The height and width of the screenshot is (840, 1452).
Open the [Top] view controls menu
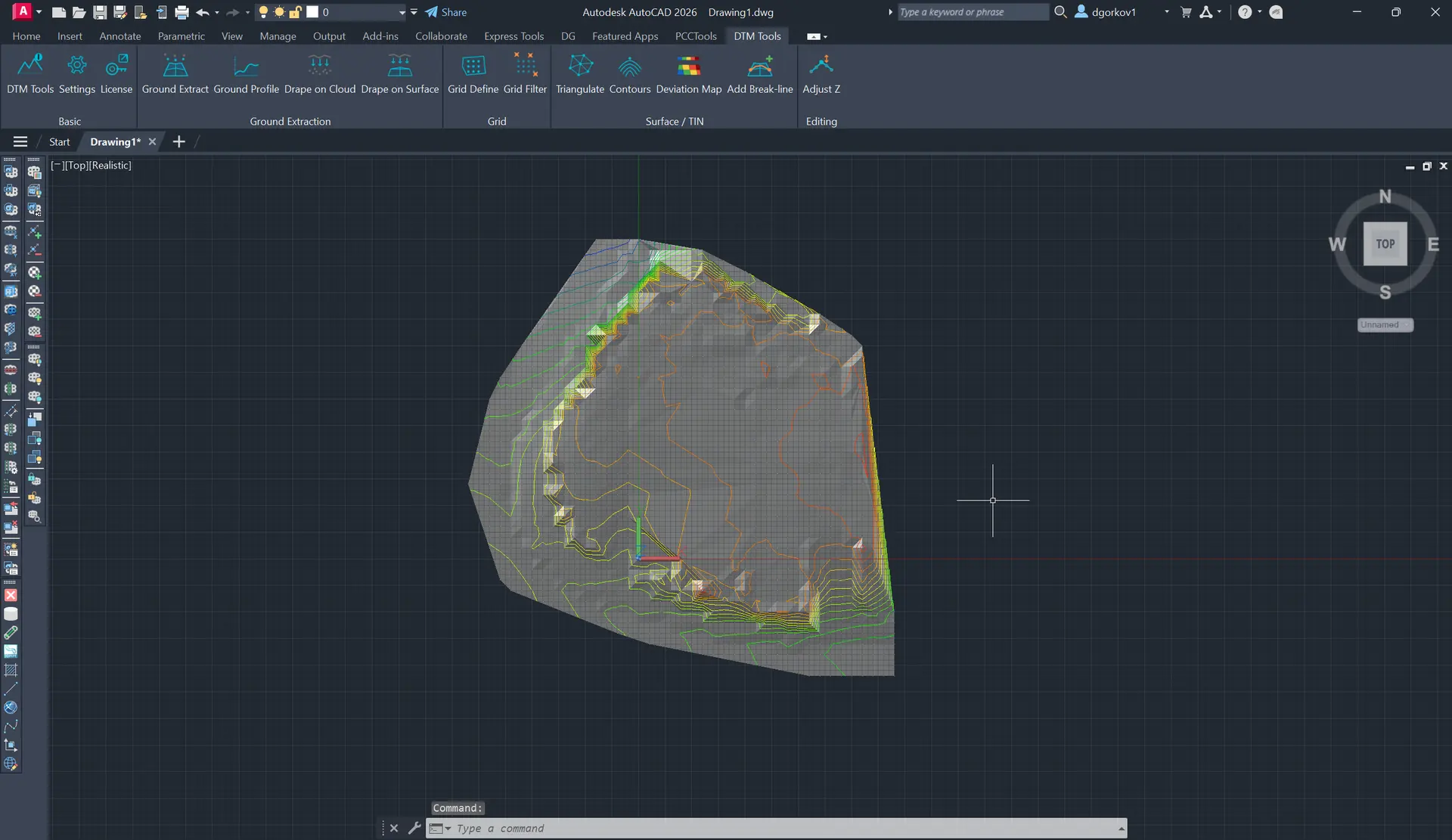76,165
